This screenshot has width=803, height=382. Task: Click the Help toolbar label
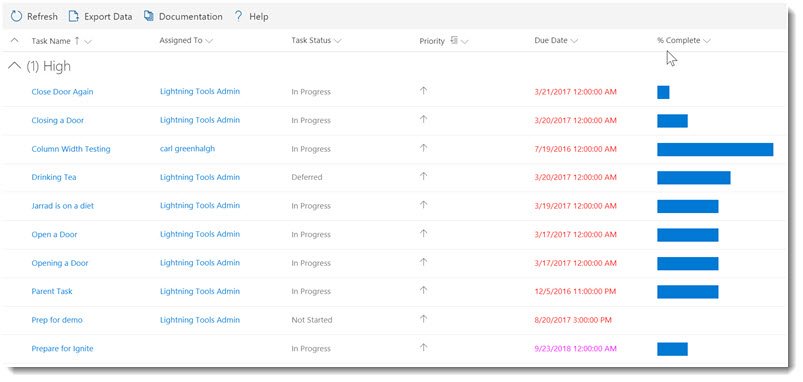tap(259, 17)
